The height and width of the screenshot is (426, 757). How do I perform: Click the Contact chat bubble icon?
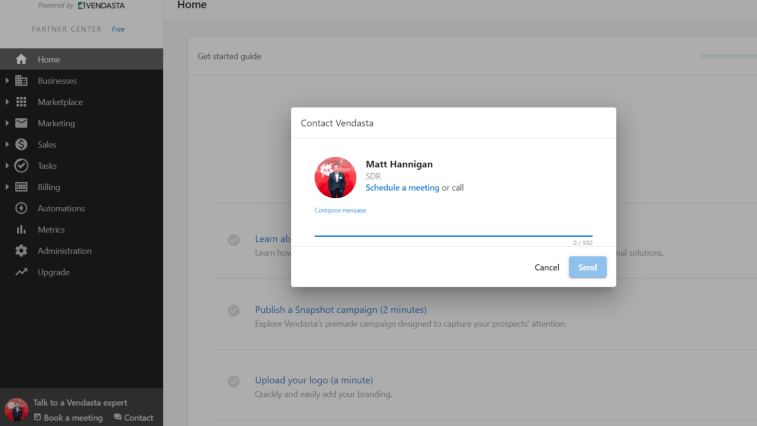point(117,417)
